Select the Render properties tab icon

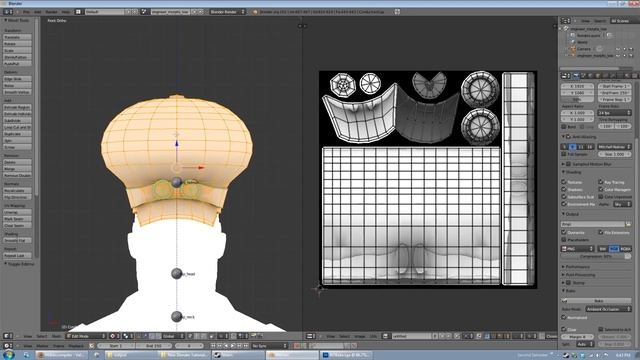pos(576,76)
